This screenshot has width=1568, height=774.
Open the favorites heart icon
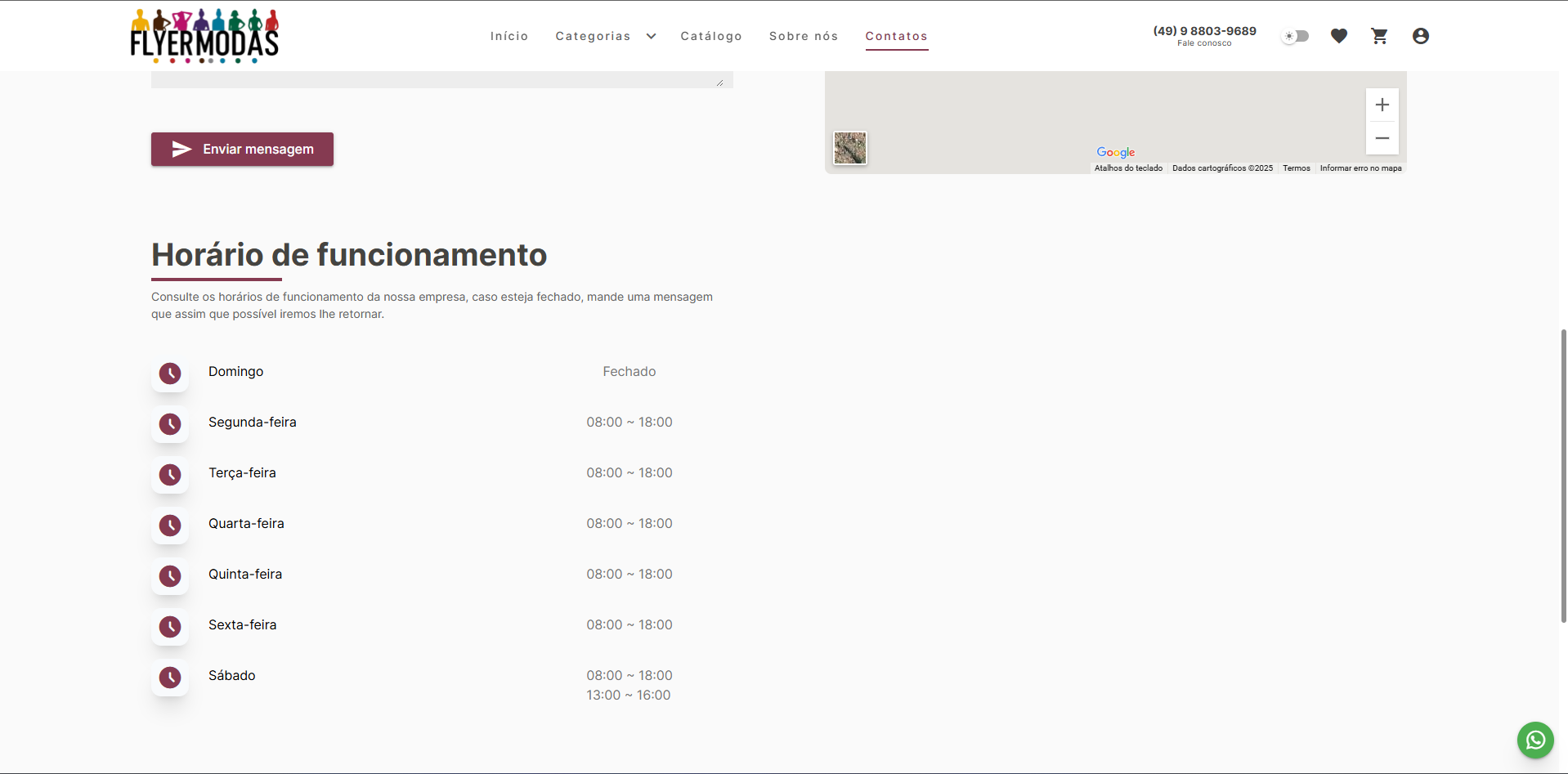pyautogui.click(x=1339, y=36)
